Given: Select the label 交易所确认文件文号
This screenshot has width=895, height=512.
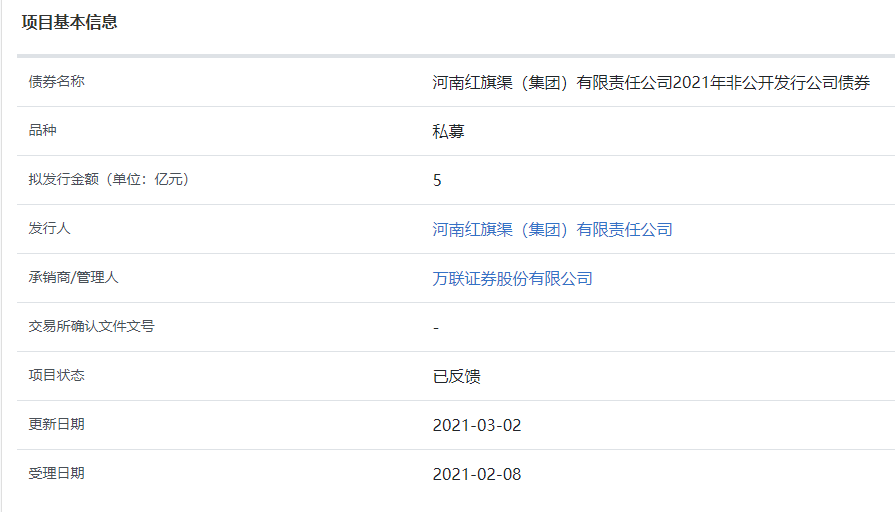Looking at the screenshot, I should (91, 326).
